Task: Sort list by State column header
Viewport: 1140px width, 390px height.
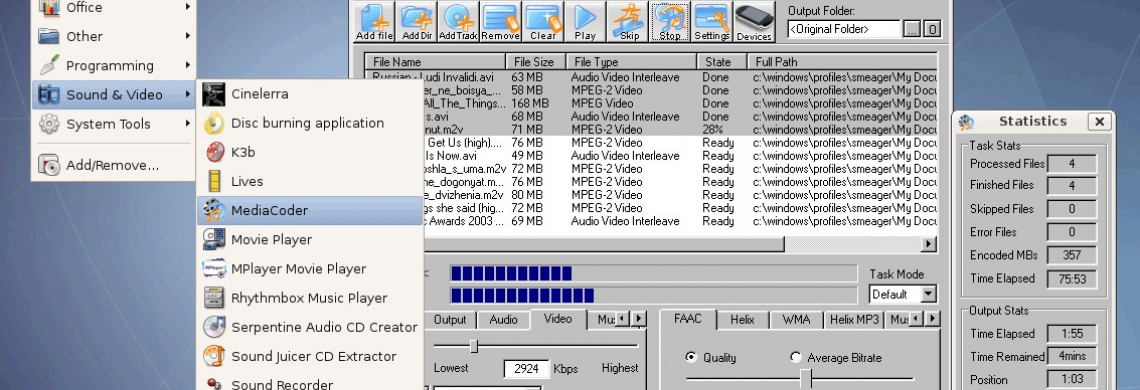Action: 722,62
